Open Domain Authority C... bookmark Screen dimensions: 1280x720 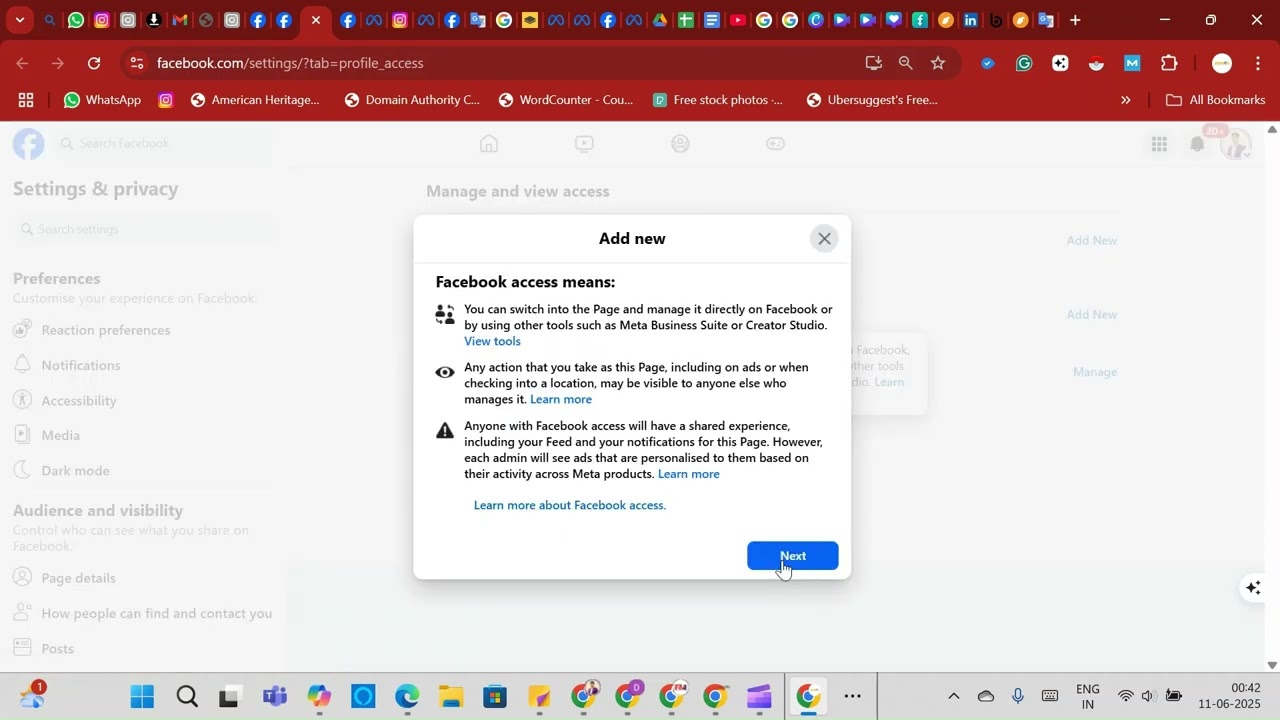point(412,100)
